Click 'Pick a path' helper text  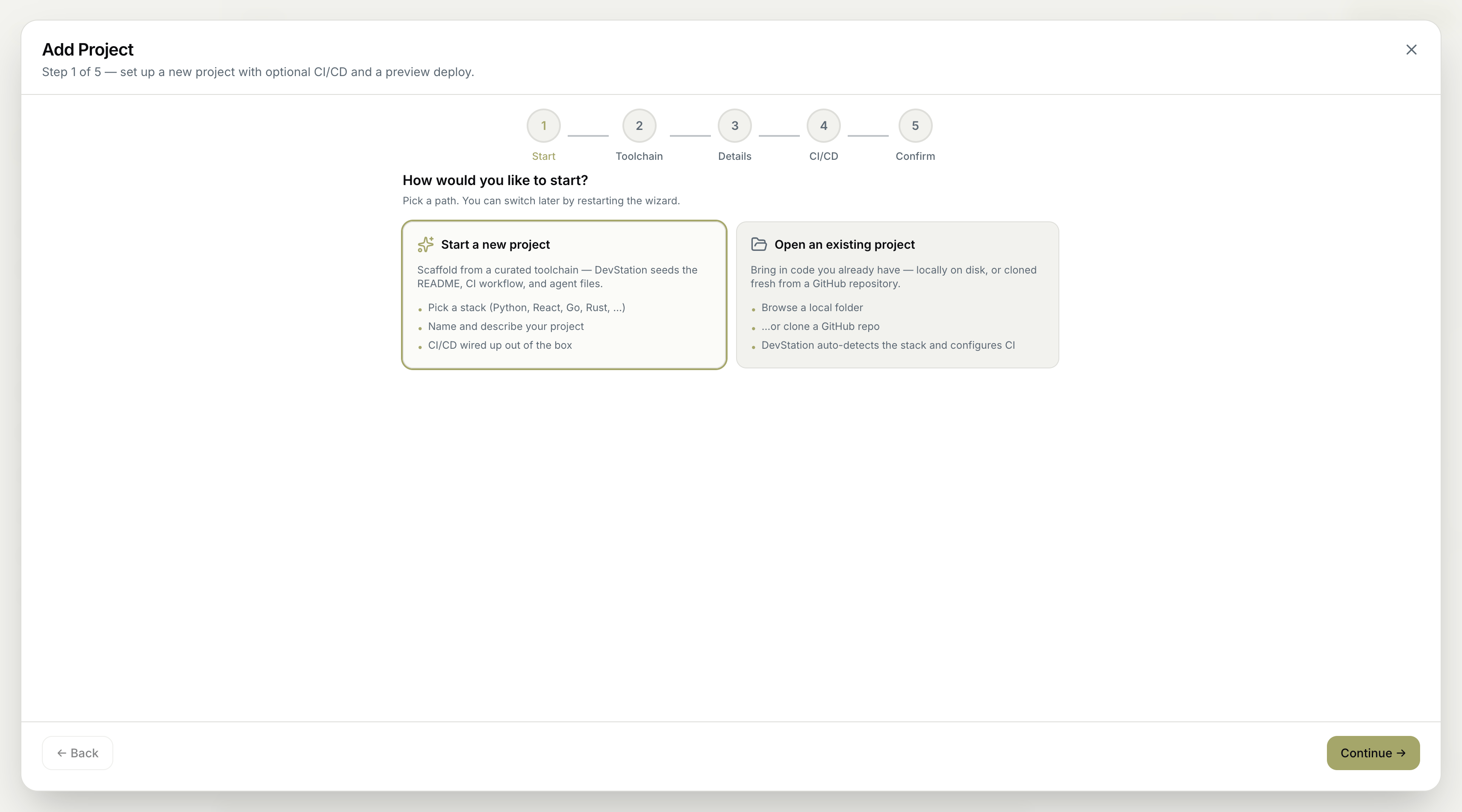click(x=541, y=201)
